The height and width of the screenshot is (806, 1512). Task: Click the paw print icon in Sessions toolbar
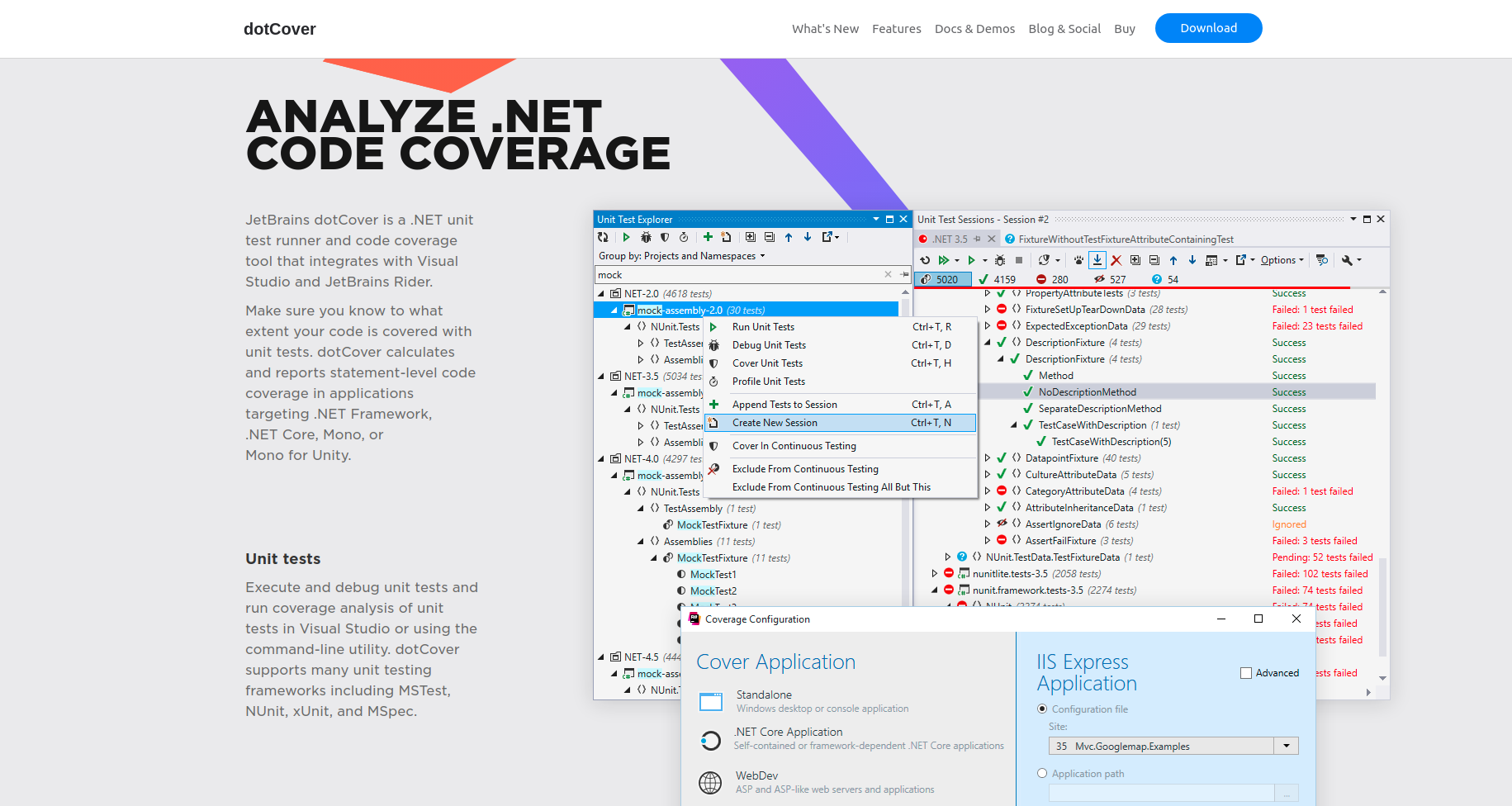(x=1078, y=260)
